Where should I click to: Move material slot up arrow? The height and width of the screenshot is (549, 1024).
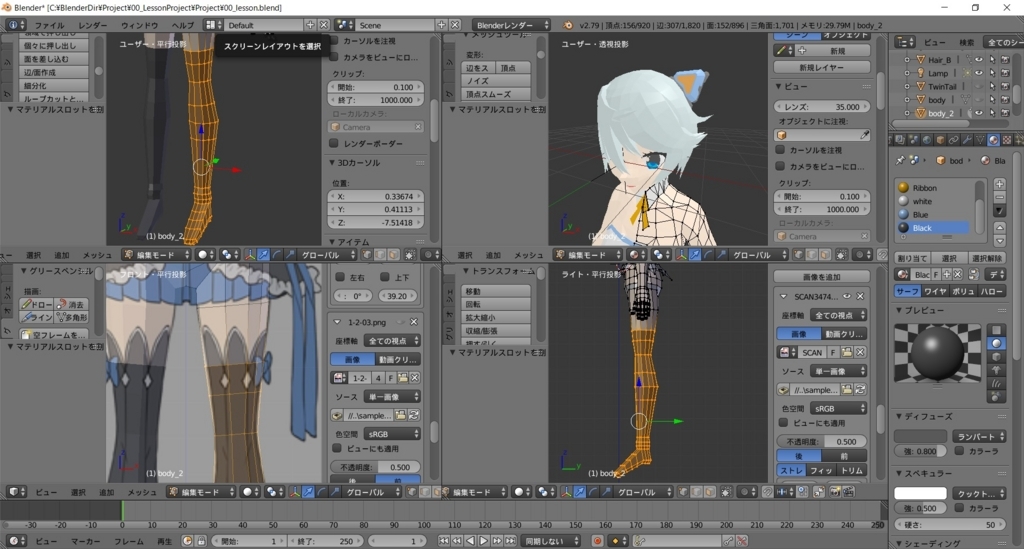[999, 227]
